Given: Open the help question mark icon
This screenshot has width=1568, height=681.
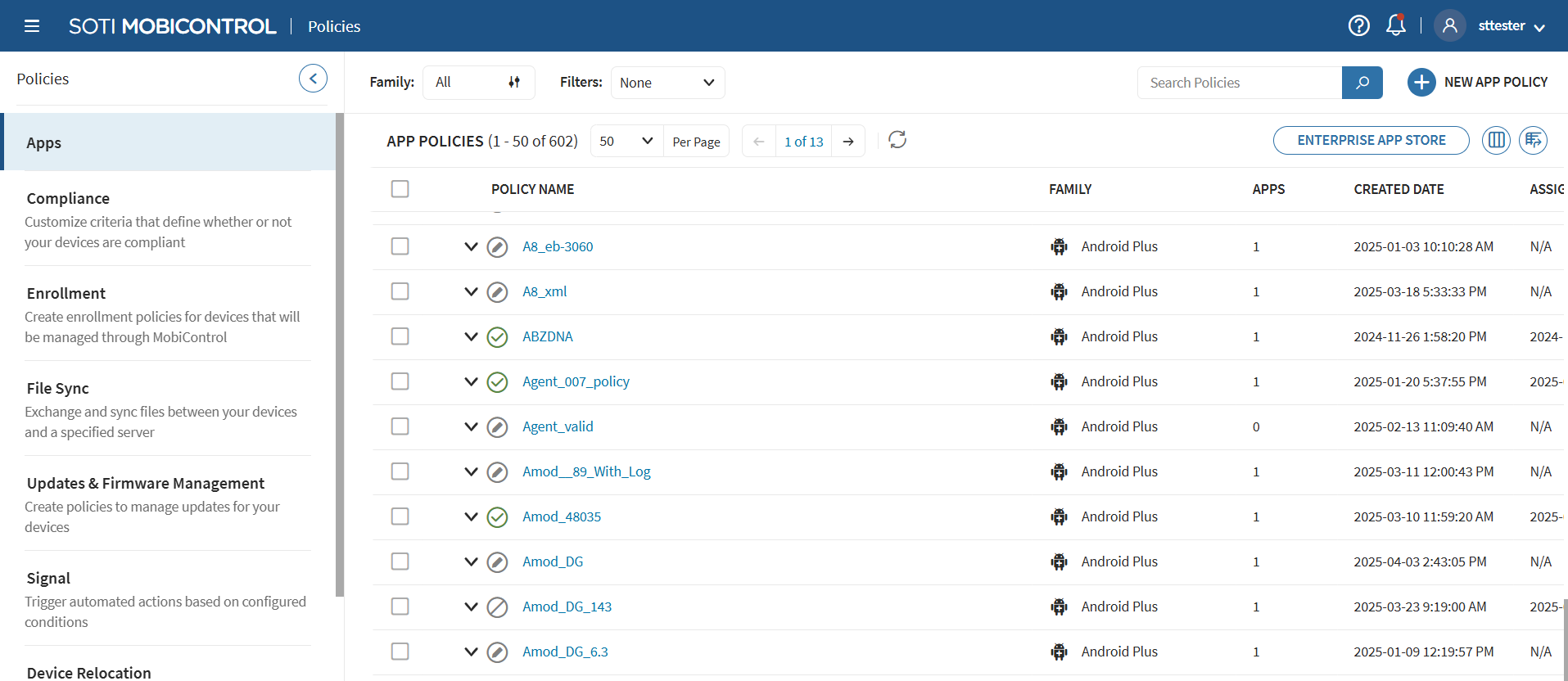Looking at the screenshot, I should (x=1358, y=26).
